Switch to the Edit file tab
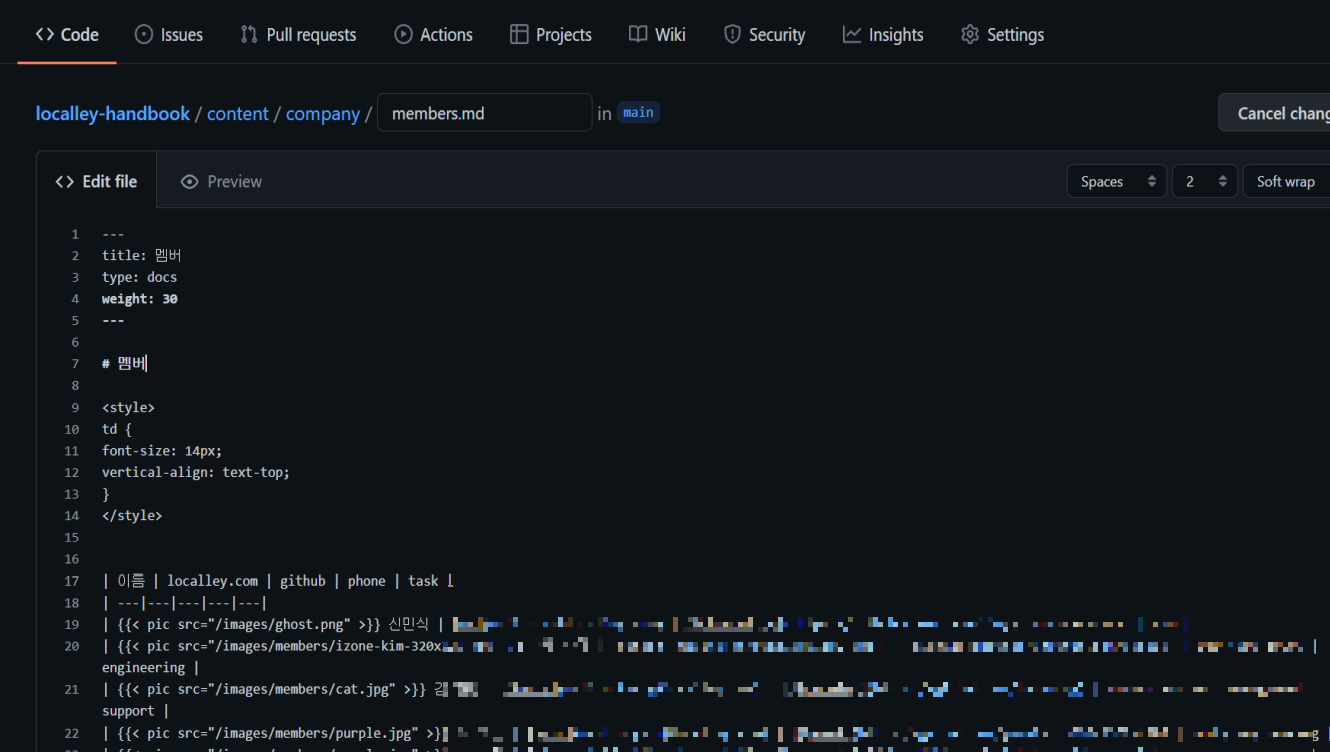This screenshot has height=752, width=1330. coord(97,182)
